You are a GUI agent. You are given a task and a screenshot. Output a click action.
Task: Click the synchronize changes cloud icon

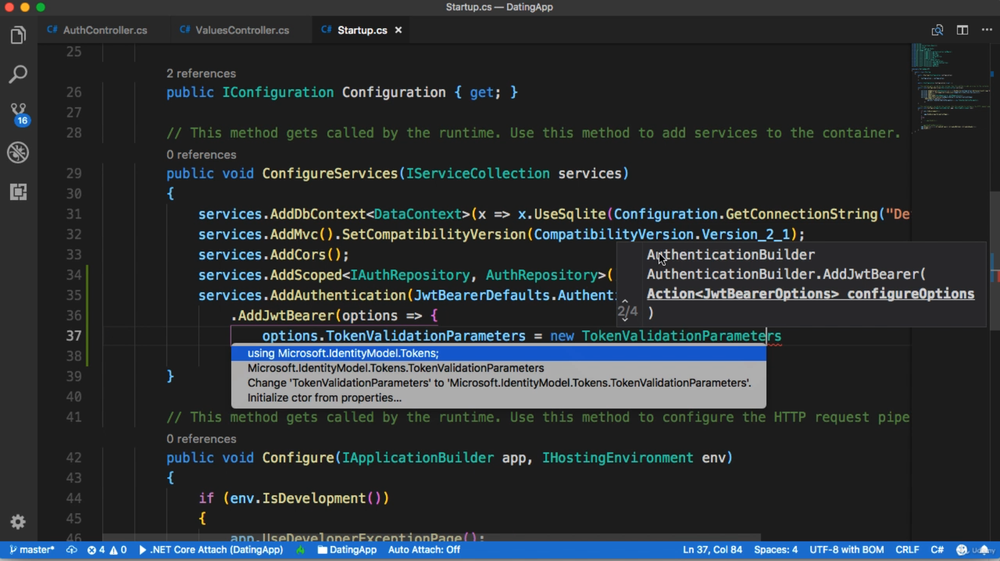pyautogui.click(x=71, y=550)
